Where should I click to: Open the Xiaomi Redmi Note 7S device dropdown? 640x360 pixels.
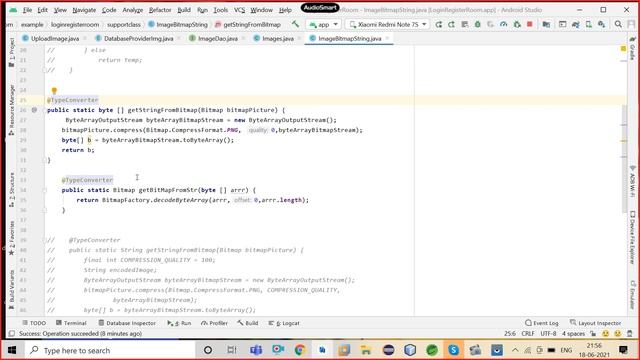point(388,24)
